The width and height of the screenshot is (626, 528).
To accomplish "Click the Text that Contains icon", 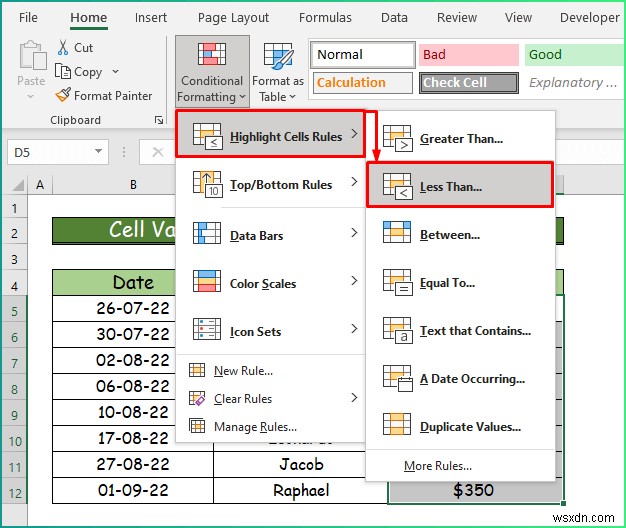I will tap(397, 330).
